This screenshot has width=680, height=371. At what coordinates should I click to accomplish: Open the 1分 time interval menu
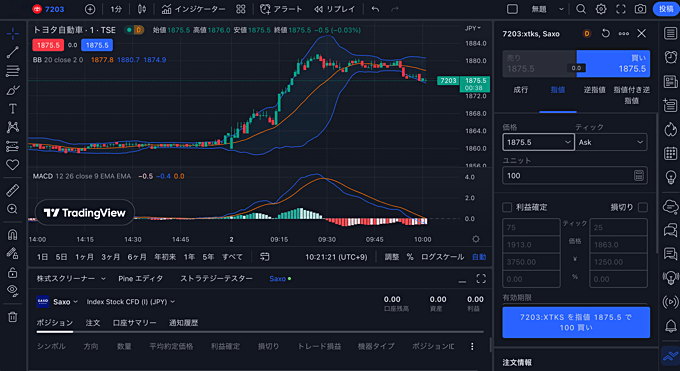point(116,9)
